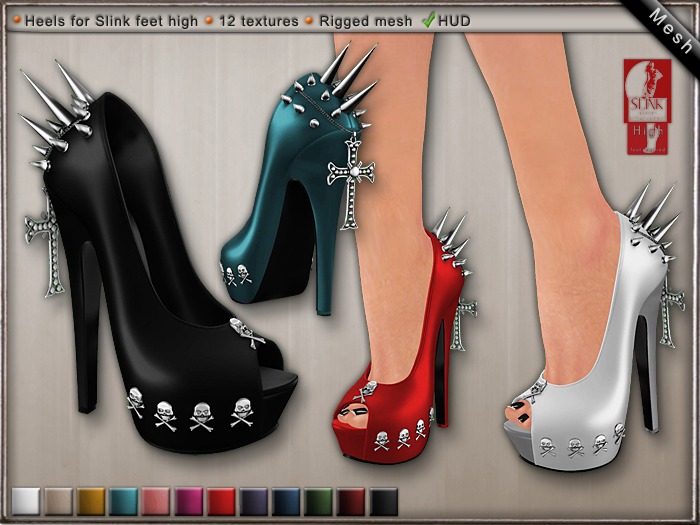Select the teal texture swatch
The height and width of the screenshot is (525, 700).
tap(123, 501)
